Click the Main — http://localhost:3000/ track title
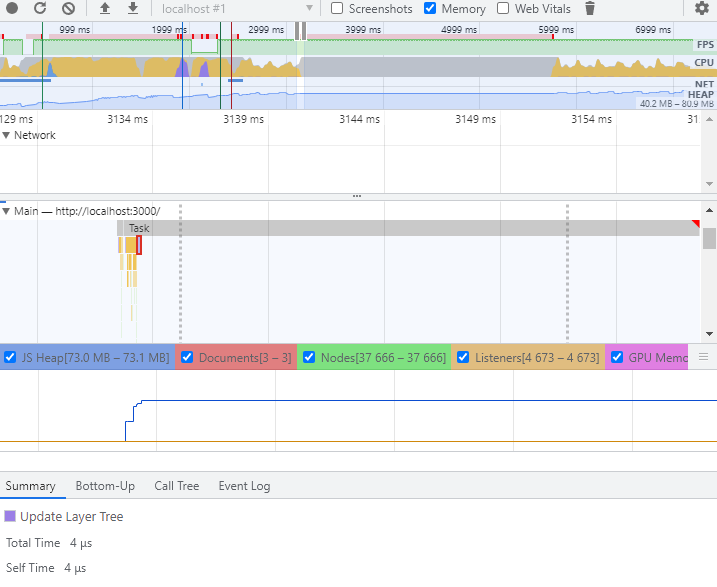Image resolution: width=717 pixels, height=587 pixels. [x=87, y=211]
